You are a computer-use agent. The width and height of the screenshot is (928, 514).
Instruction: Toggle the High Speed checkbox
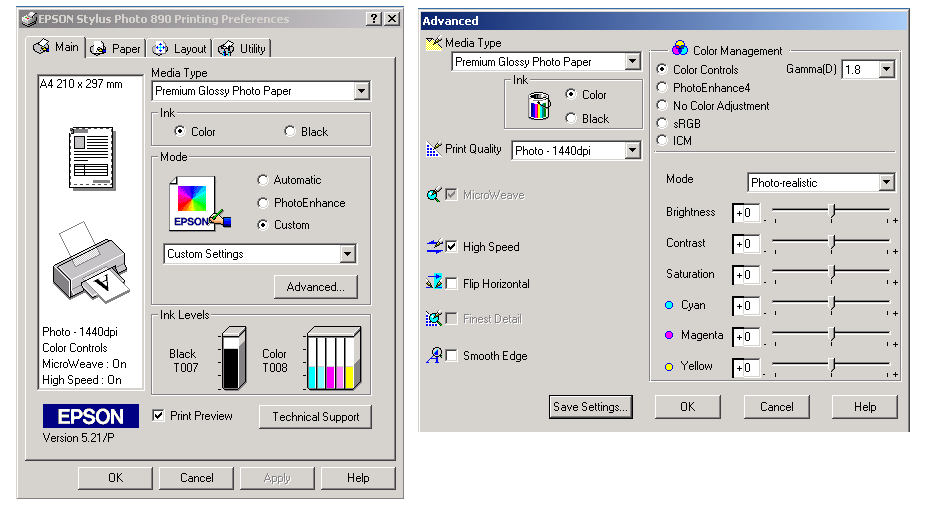(x=451, y=246)
